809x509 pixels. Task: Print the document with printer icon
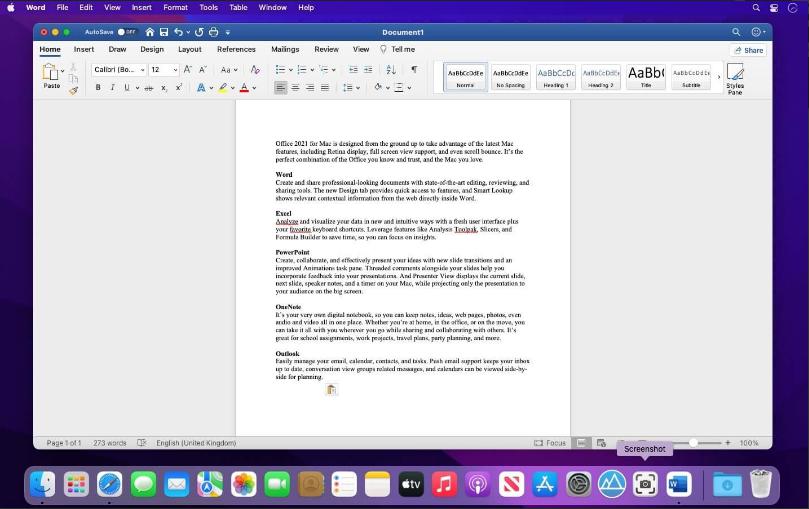pos(214,32)
